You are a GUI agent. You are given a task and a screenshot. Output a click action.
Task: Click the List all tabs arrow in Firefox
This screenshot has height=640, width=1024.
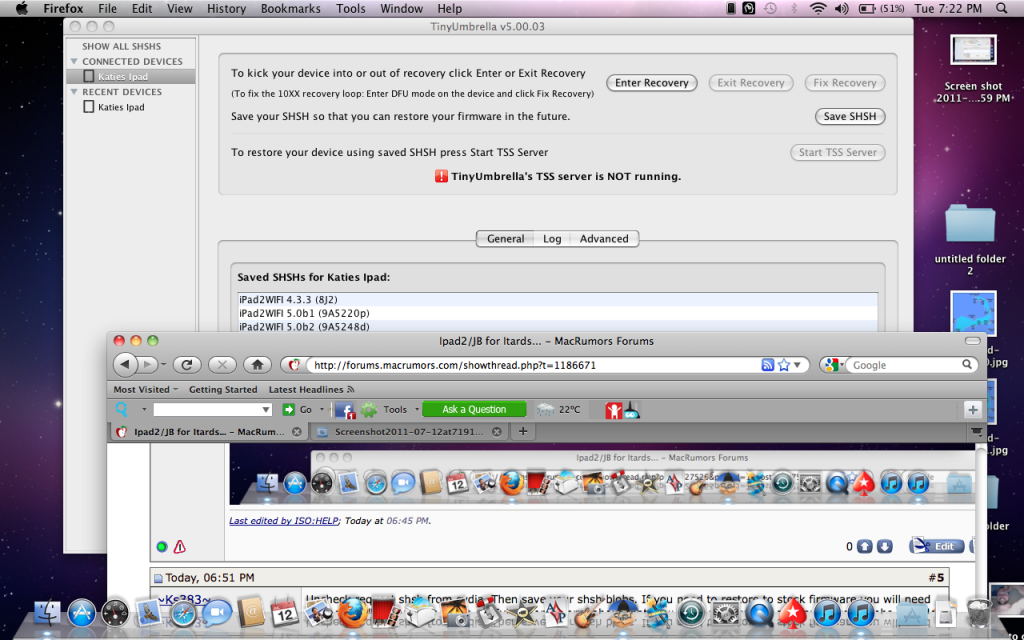[x=976, y=432]
